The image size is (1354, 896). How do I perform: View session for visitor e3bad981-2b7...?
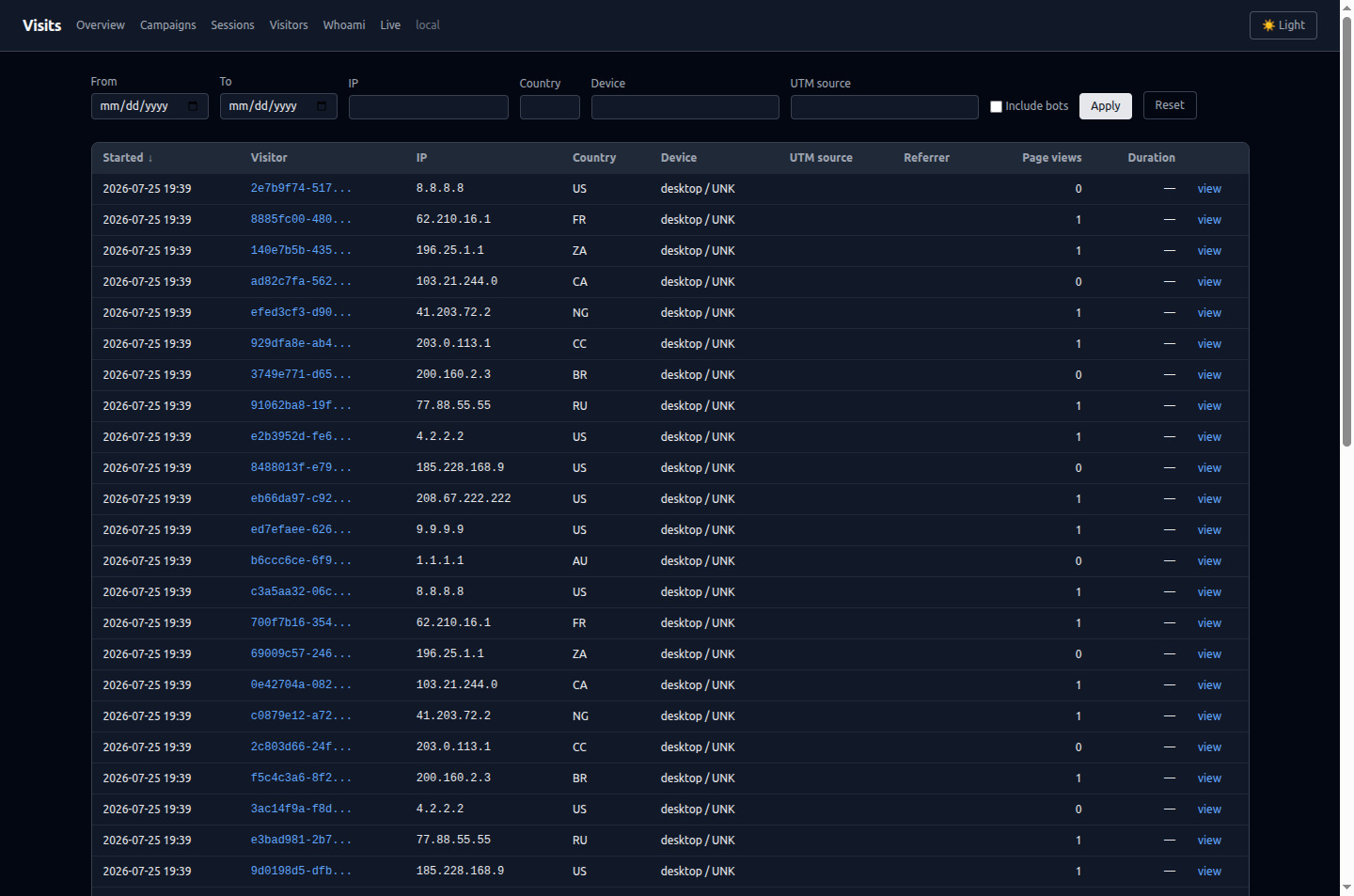1209,841
